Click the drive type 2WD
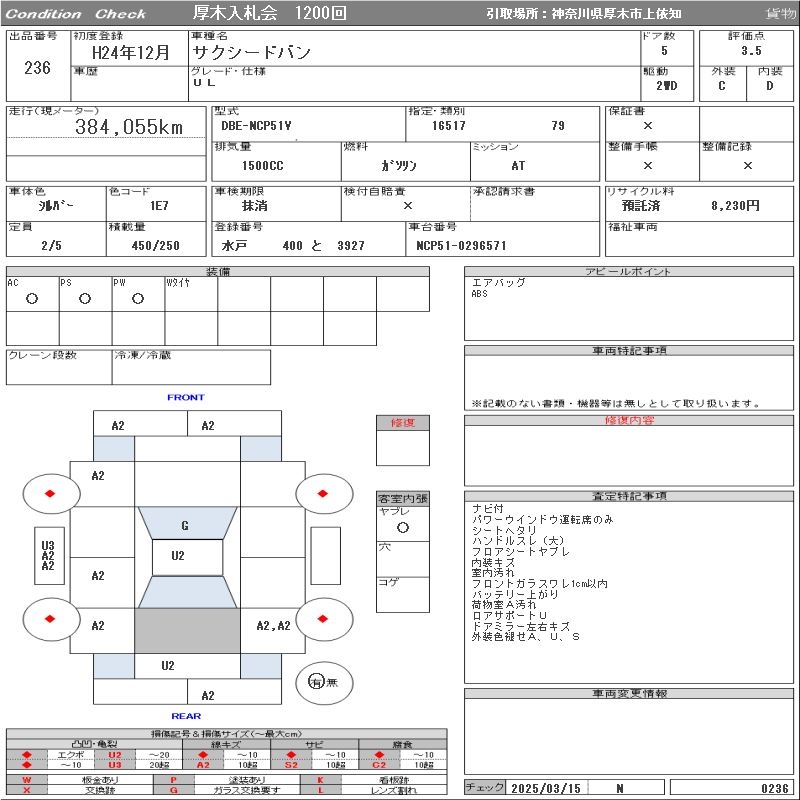Viewport: 800px width, 800px height. (667, 86)
